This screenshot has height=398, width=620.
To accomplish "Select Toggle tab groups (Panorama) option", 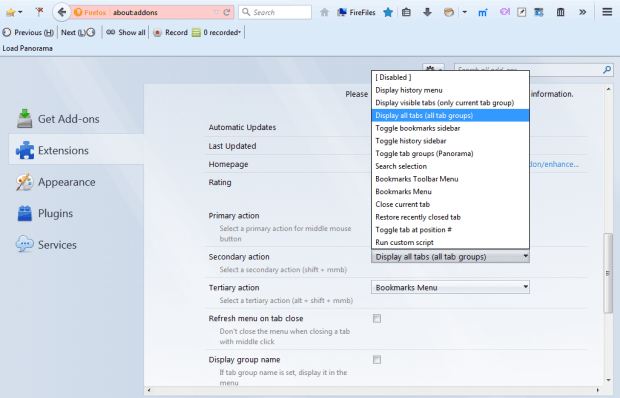I will click(x=450, y=153).
